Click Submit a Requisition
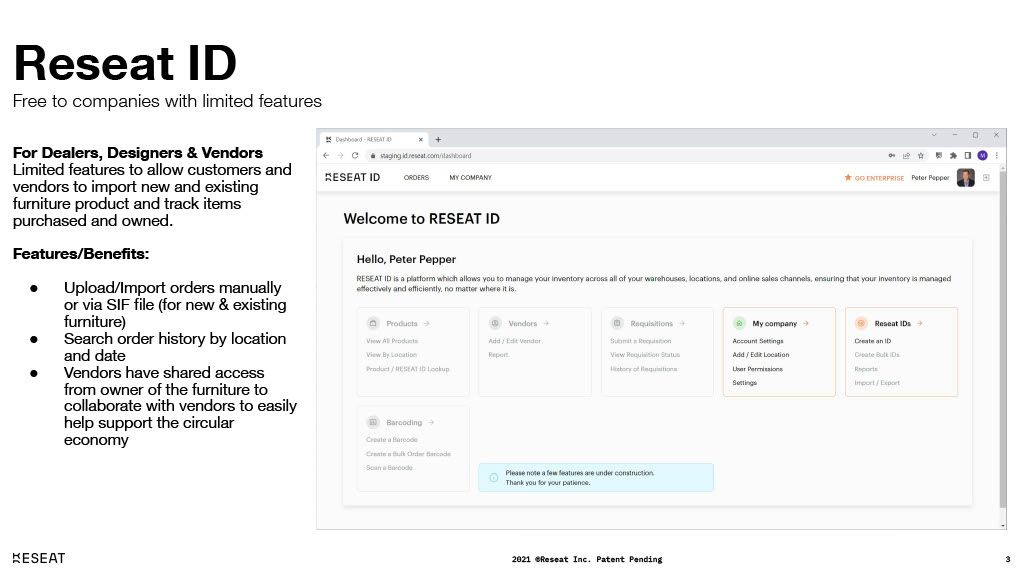This screenshot has height=576, width=1024. [641, 341]
